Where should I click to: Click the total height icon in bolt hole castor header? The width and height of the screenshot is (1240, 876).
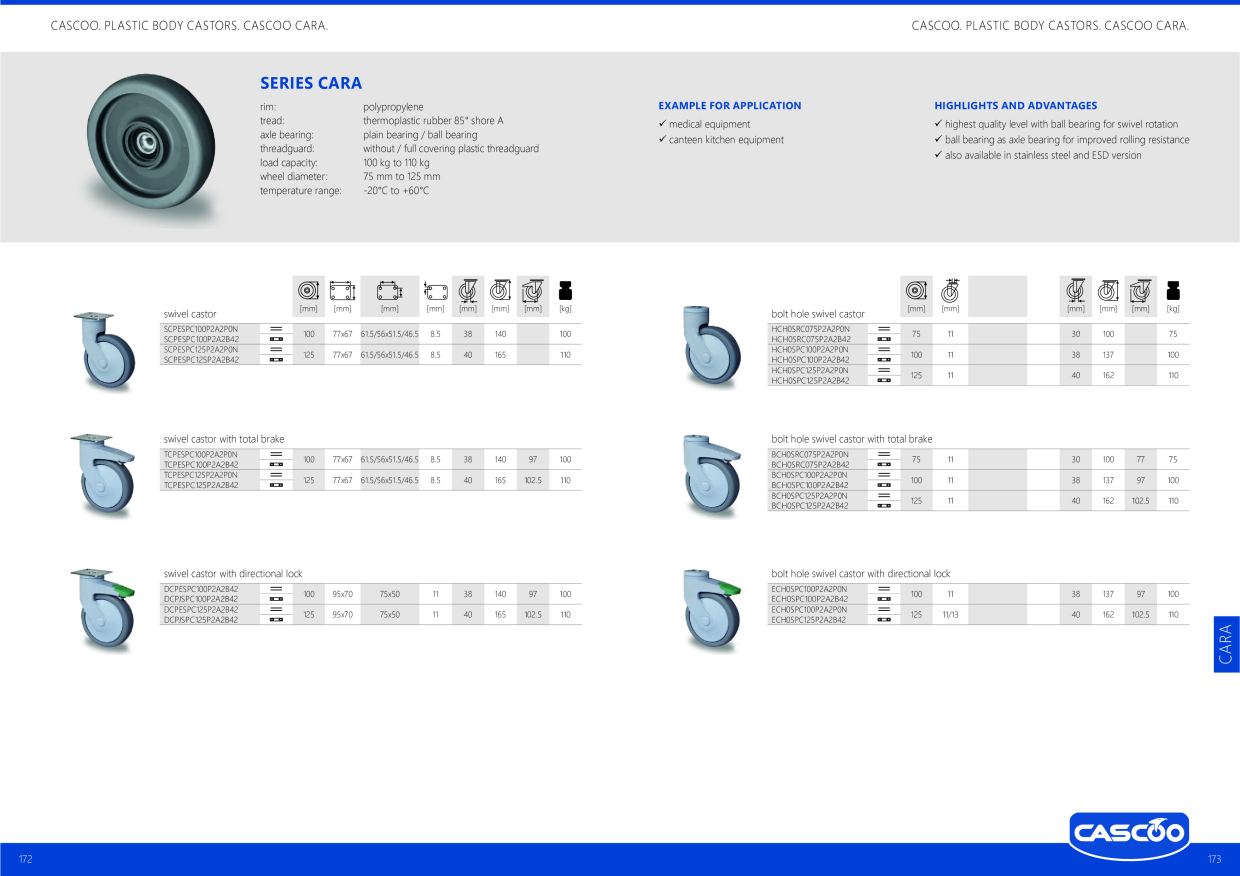tap(1108, 290)
